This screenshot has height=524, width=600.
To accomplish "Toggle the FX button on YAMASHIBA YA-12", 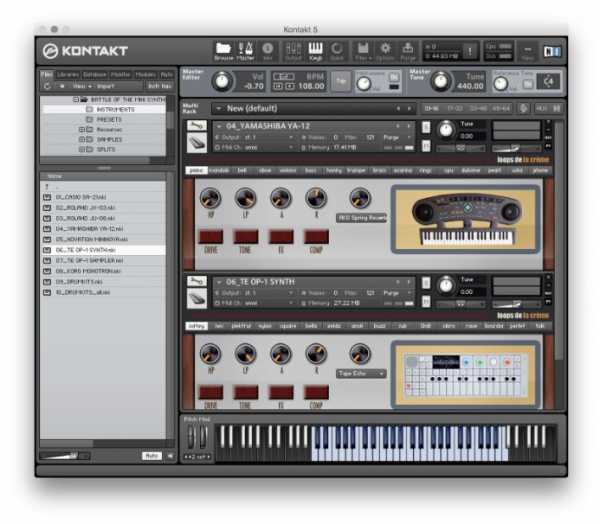I will pos(281,237).
